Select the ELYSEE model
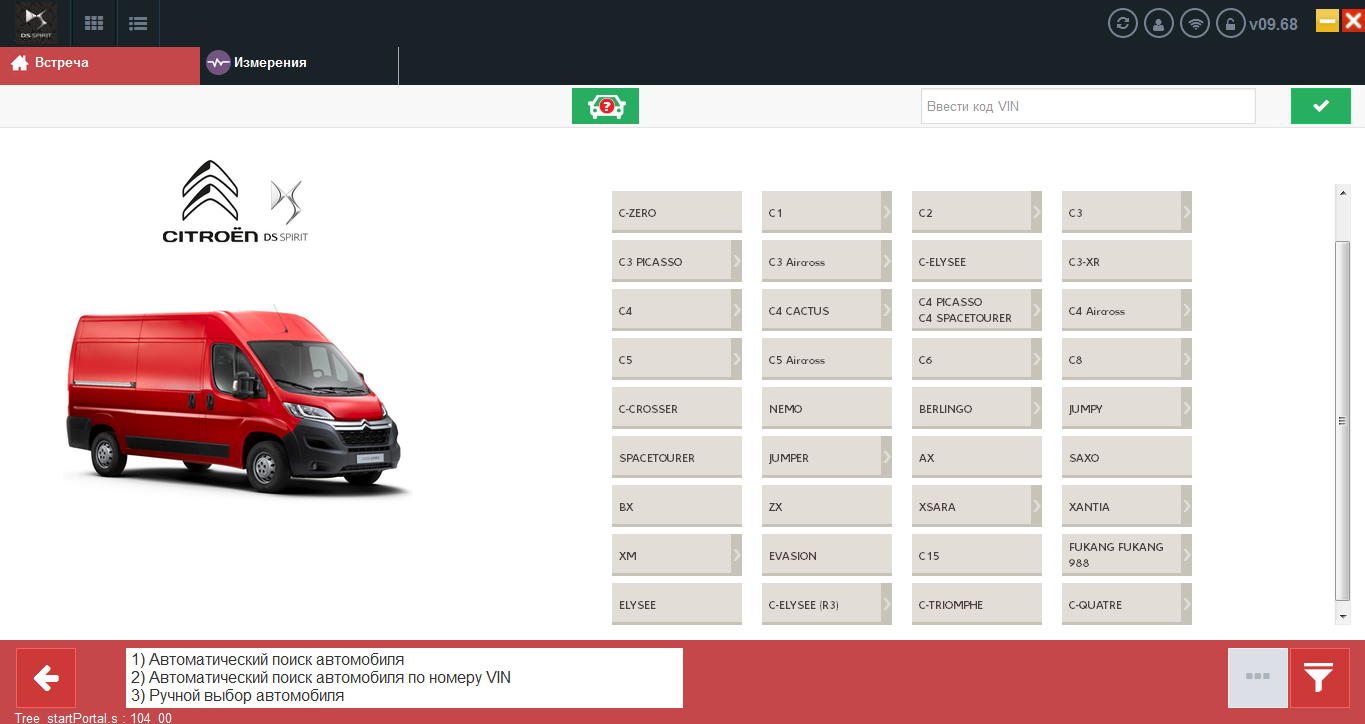The image size is (1365, 724). [677, 604]
